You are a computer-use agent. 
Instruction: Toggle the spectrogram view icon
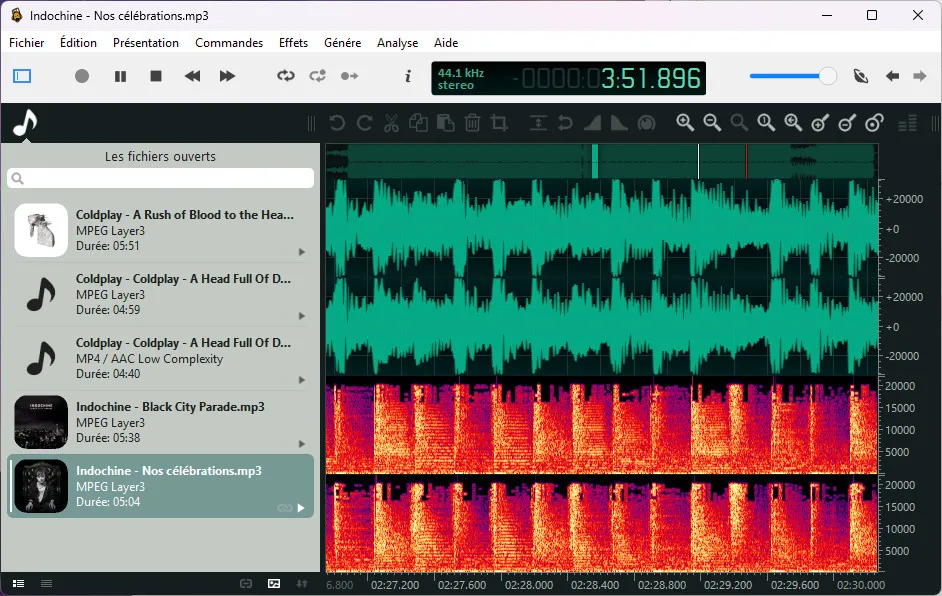pyautogui.click(x=274, y=583)
